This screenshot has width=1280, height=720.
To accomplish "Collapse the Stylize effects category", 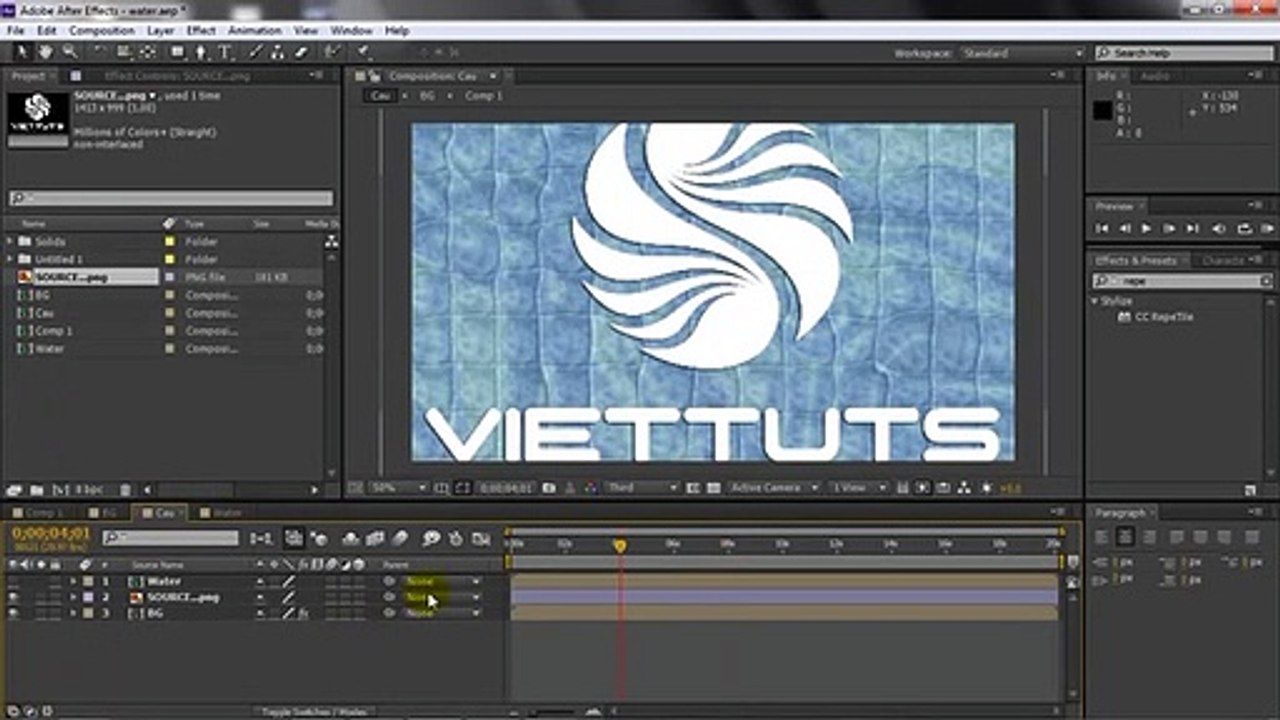I will (x=1094, y=300).
